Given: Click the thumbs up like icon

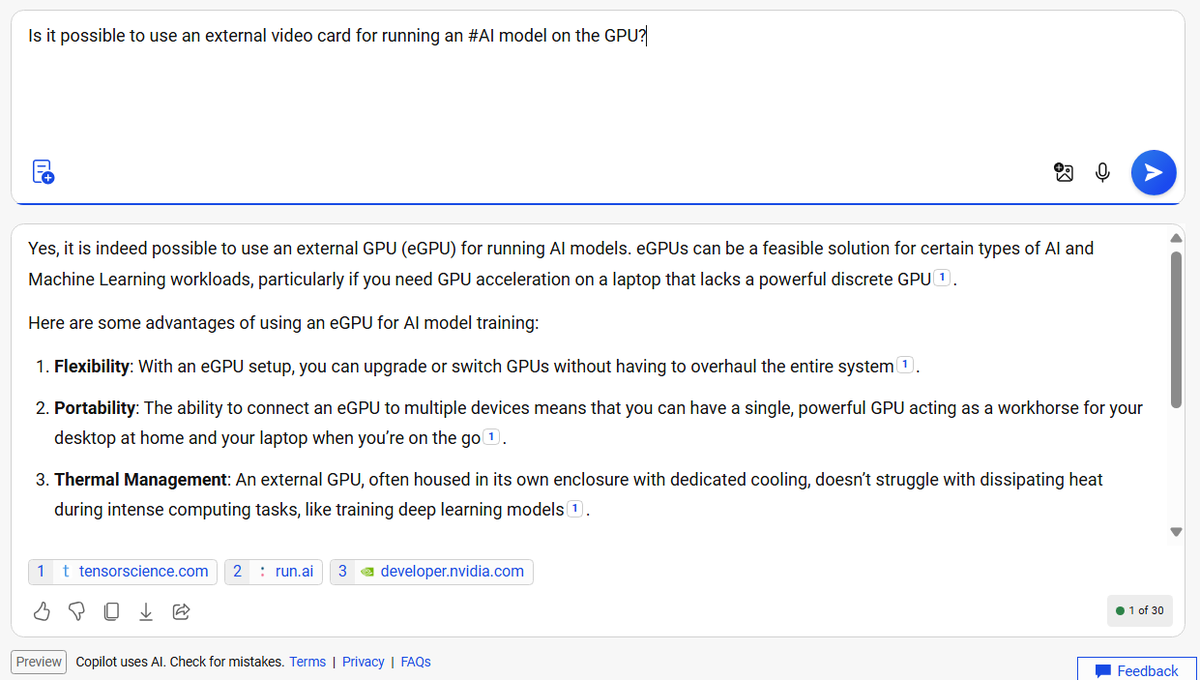Looking at the screenshot, I should tap(42, 610).
